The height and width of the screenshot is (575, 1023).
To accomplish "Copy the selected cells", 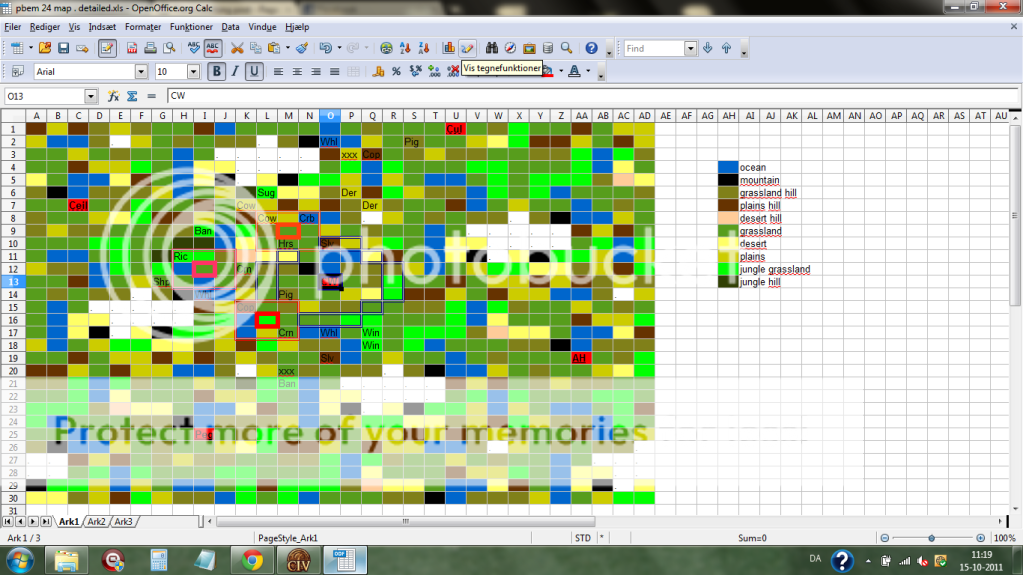I will pos(256,48).
